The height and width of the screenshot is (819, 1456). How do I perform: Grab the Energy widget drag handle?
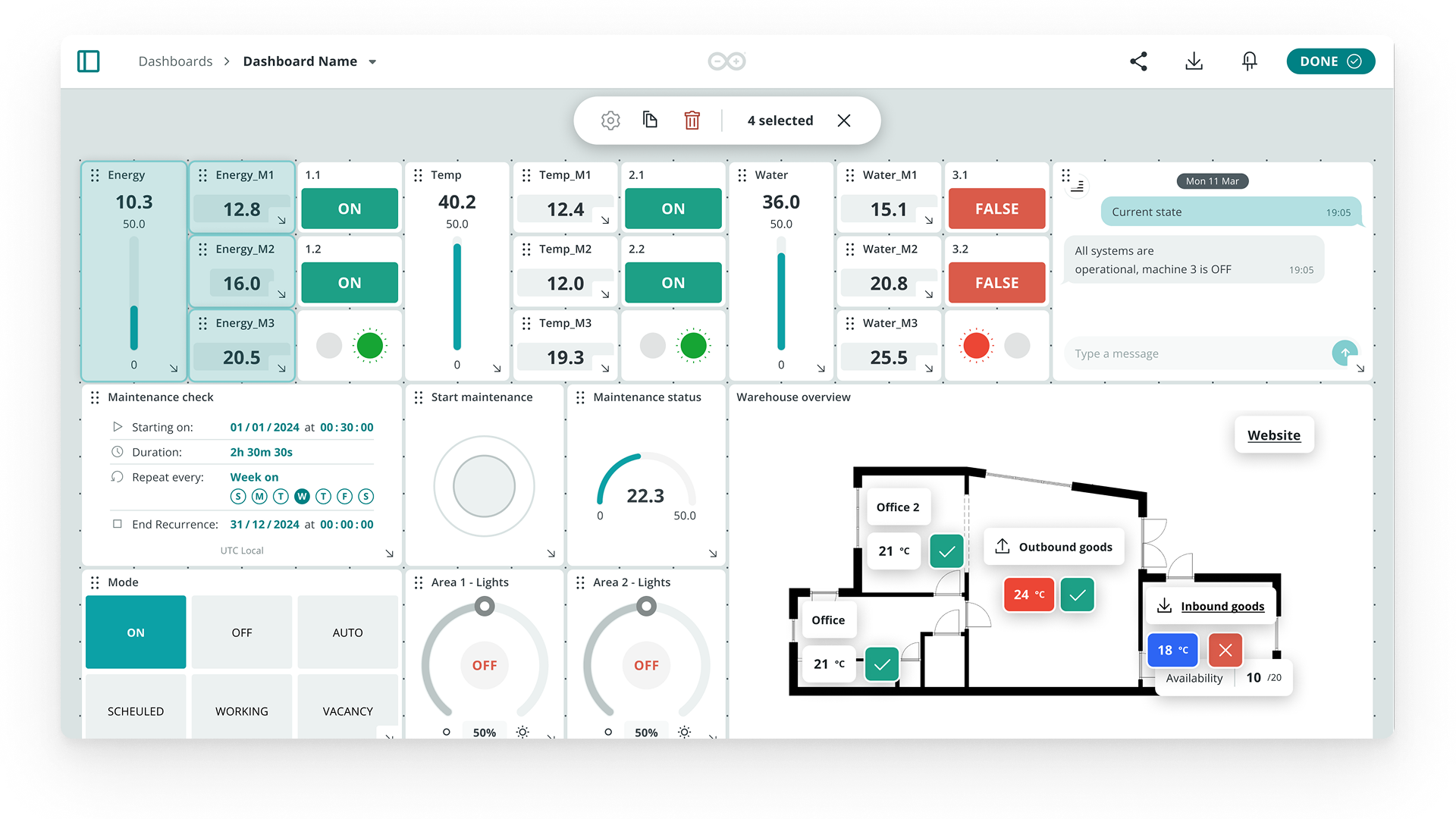[x=95, y=175]
